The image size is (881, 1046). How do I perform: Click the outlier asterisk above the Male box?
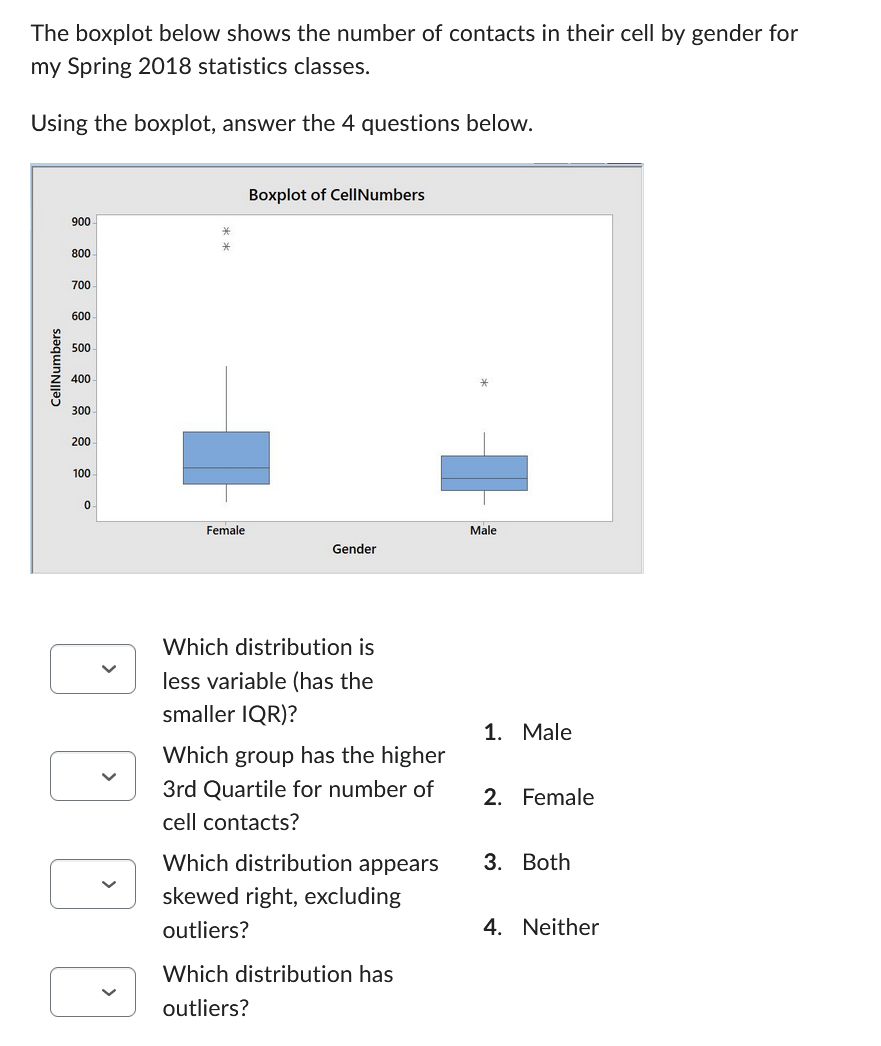[484, 383]
